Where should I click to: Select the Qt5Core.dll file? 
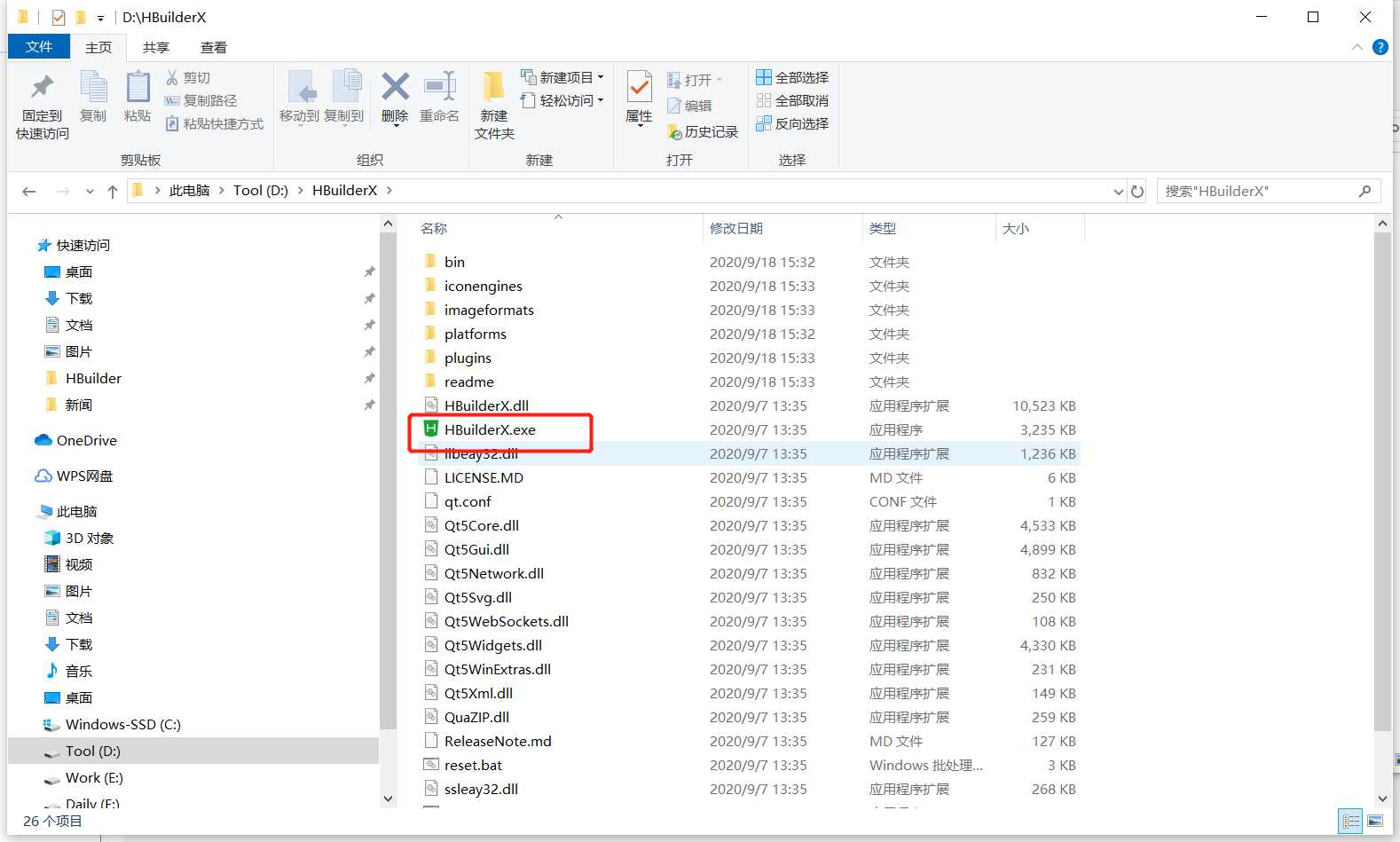pos(482,525)
